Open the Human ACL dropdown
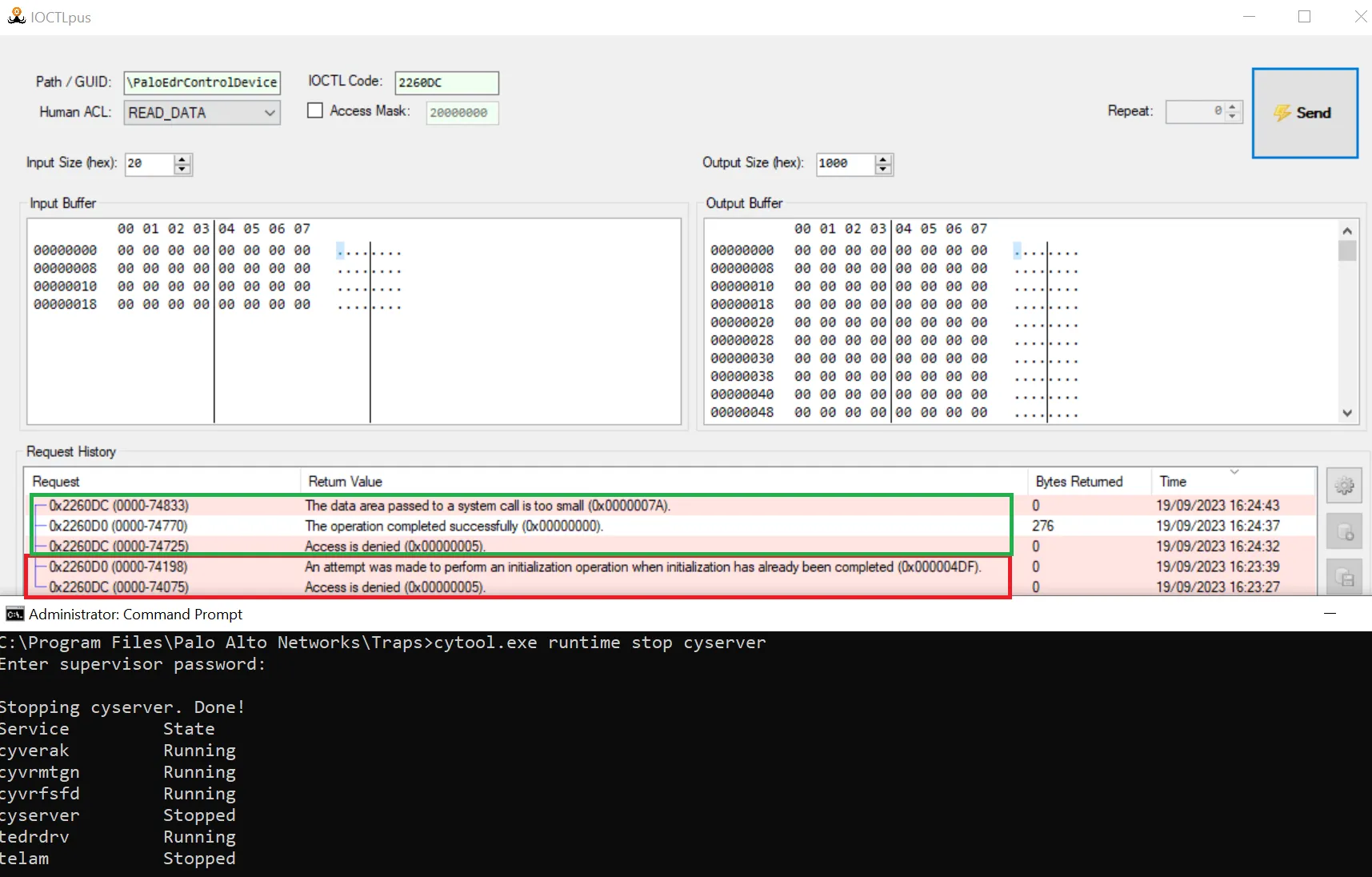The image size is (1372, 877). (x=270, y=113)
